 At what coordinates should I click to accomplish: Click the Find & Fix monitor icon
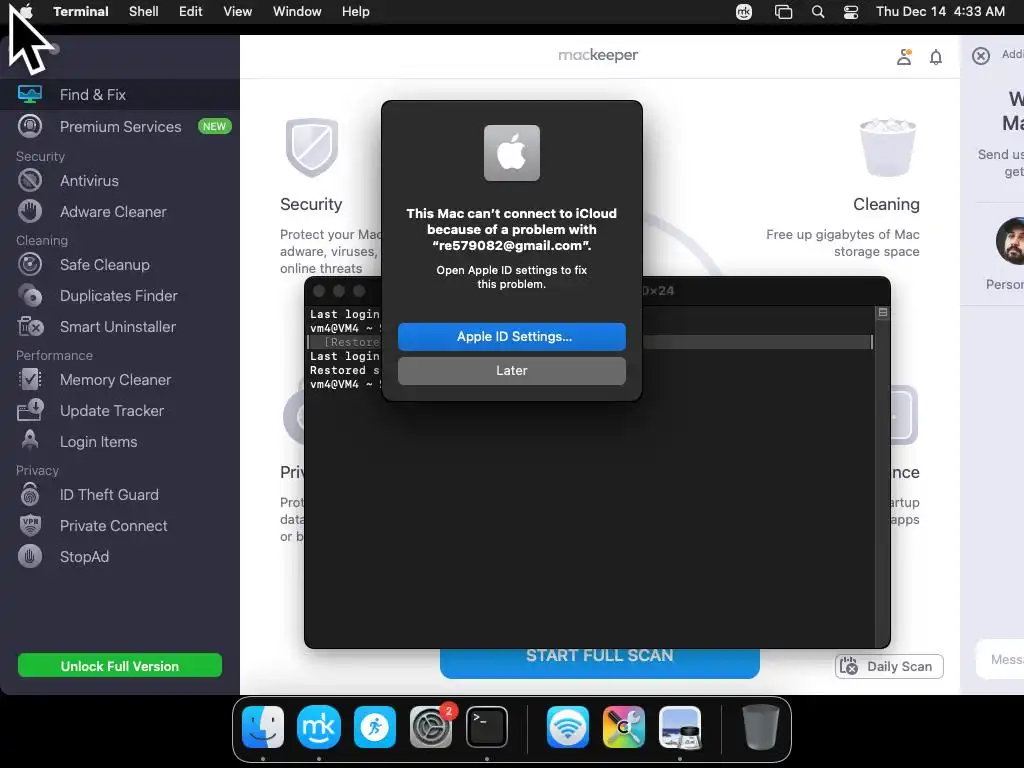coord(30,95)
